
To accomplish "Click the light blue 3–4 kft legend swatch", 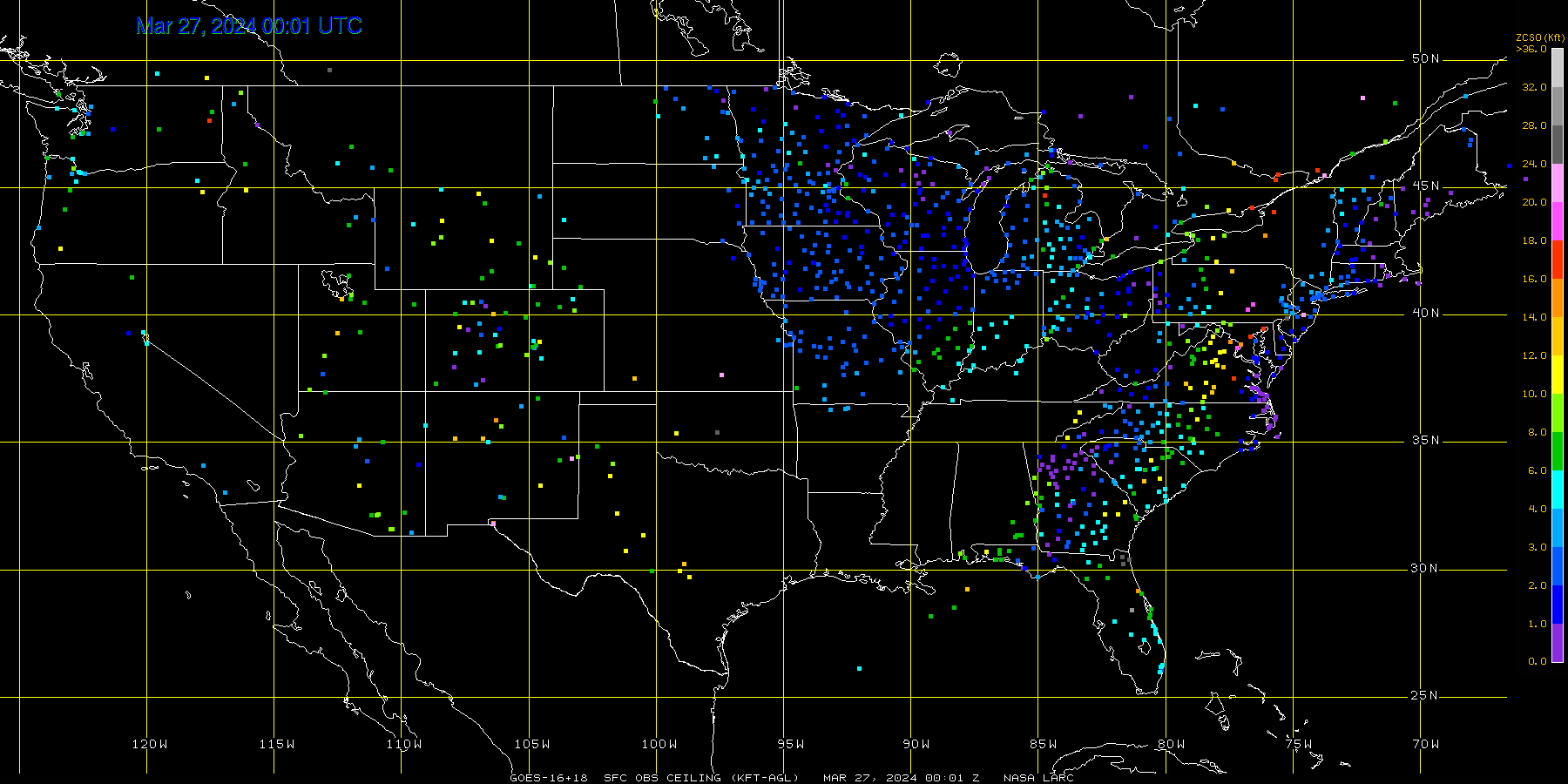I will pyautogui.click(x=1558, y=528).
